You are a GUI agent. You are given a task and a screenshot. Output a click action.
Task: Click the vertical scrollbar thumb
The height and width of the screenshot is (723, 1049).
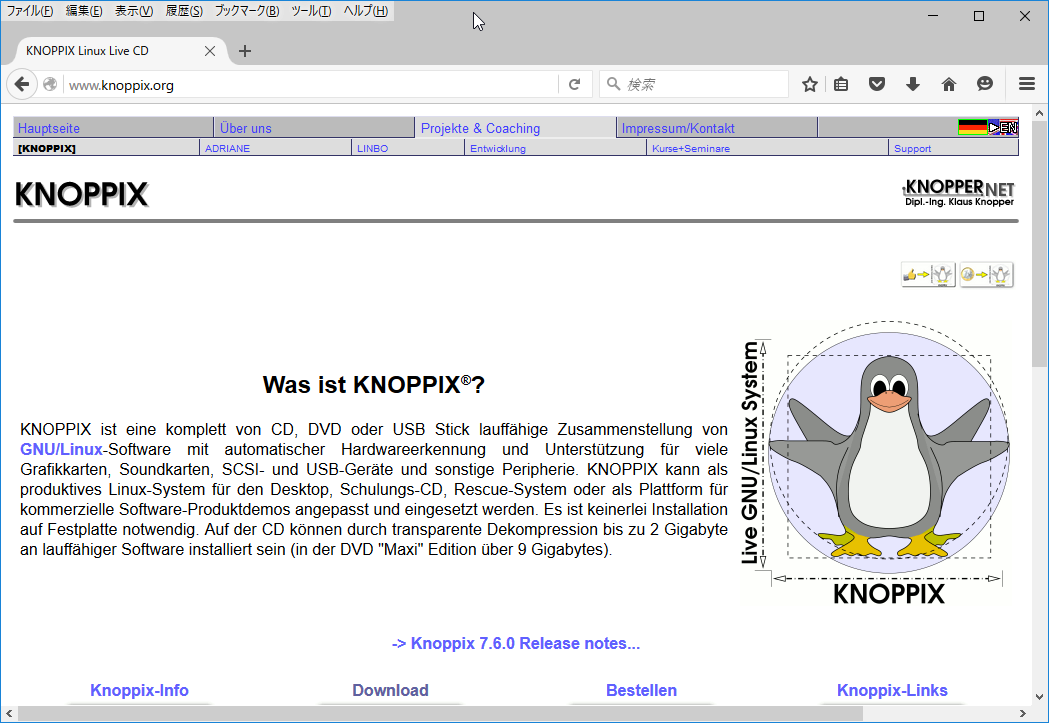[x=1039, y=245]
